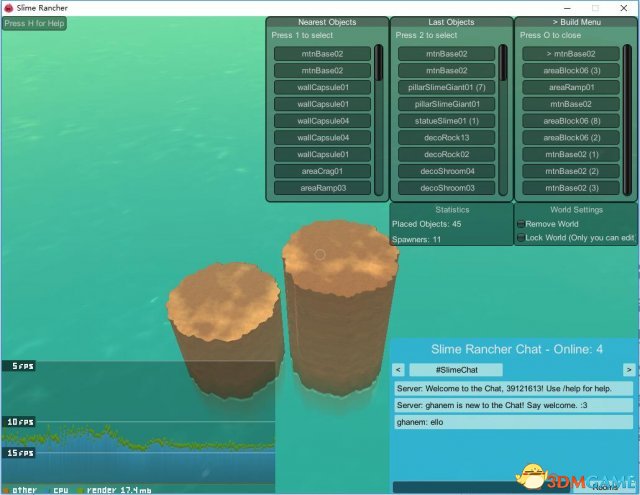Screen dimensions: 640x495
Task: Select mtnBase02 (1) in Build Menu
Action: (571, 154)
